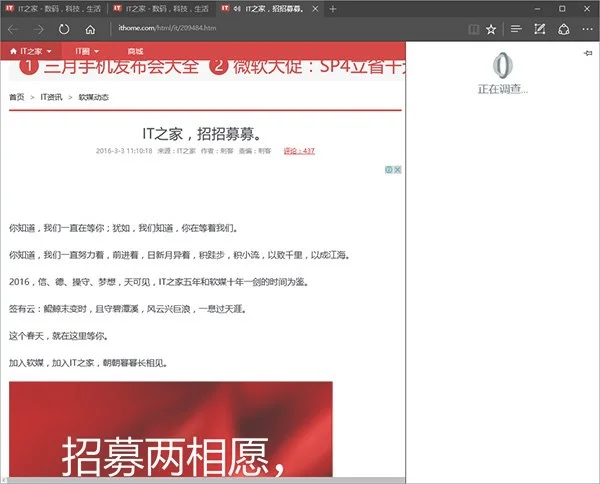This screenshot has height=484, width=600.
Task: Open the browser home page
Action: pyautogui.click(x=90, y=29)
